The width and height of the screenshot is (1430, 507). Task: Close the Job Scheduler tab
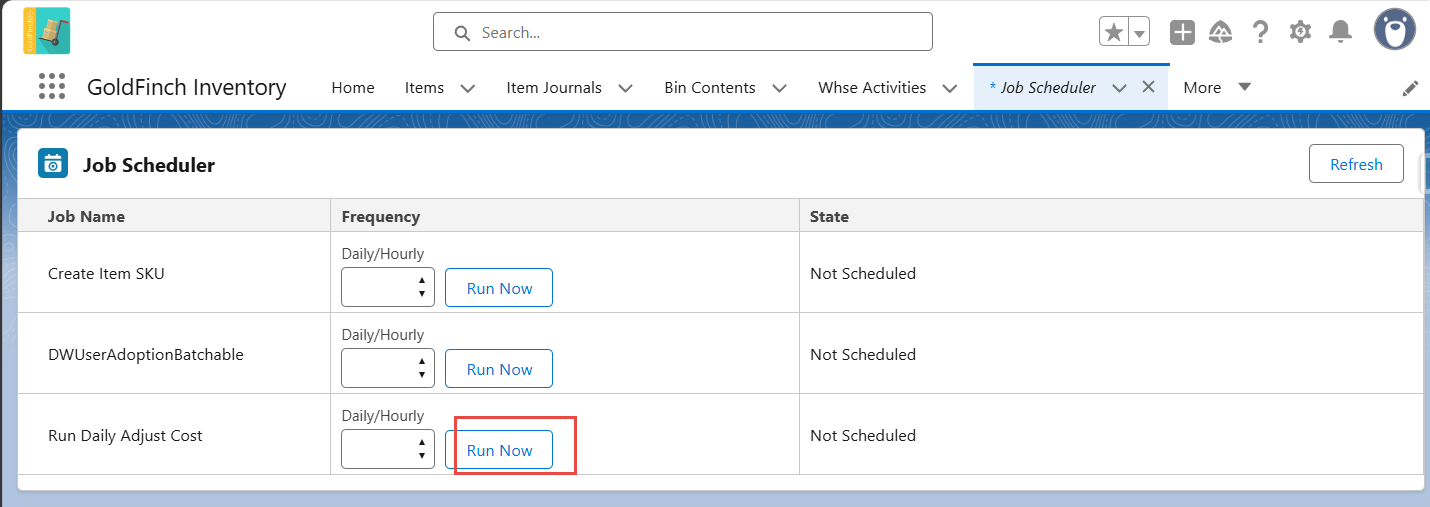1148,87
